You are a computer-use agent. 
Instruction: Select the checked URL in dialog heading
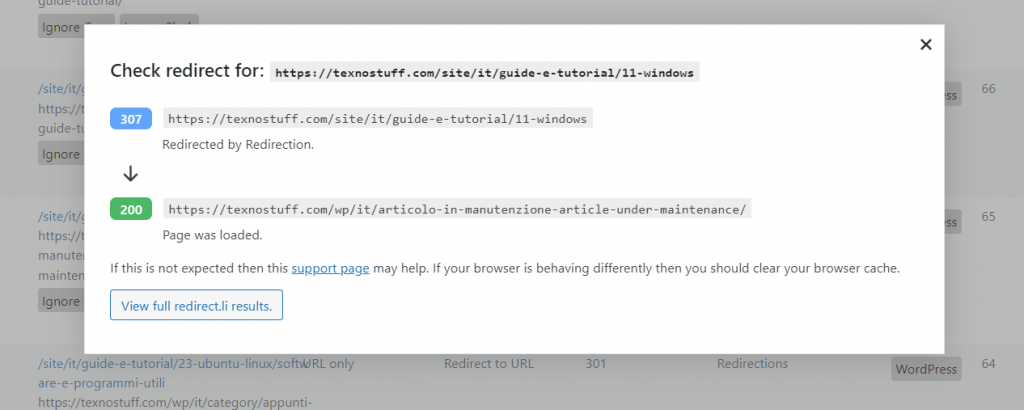pos(485,73)
